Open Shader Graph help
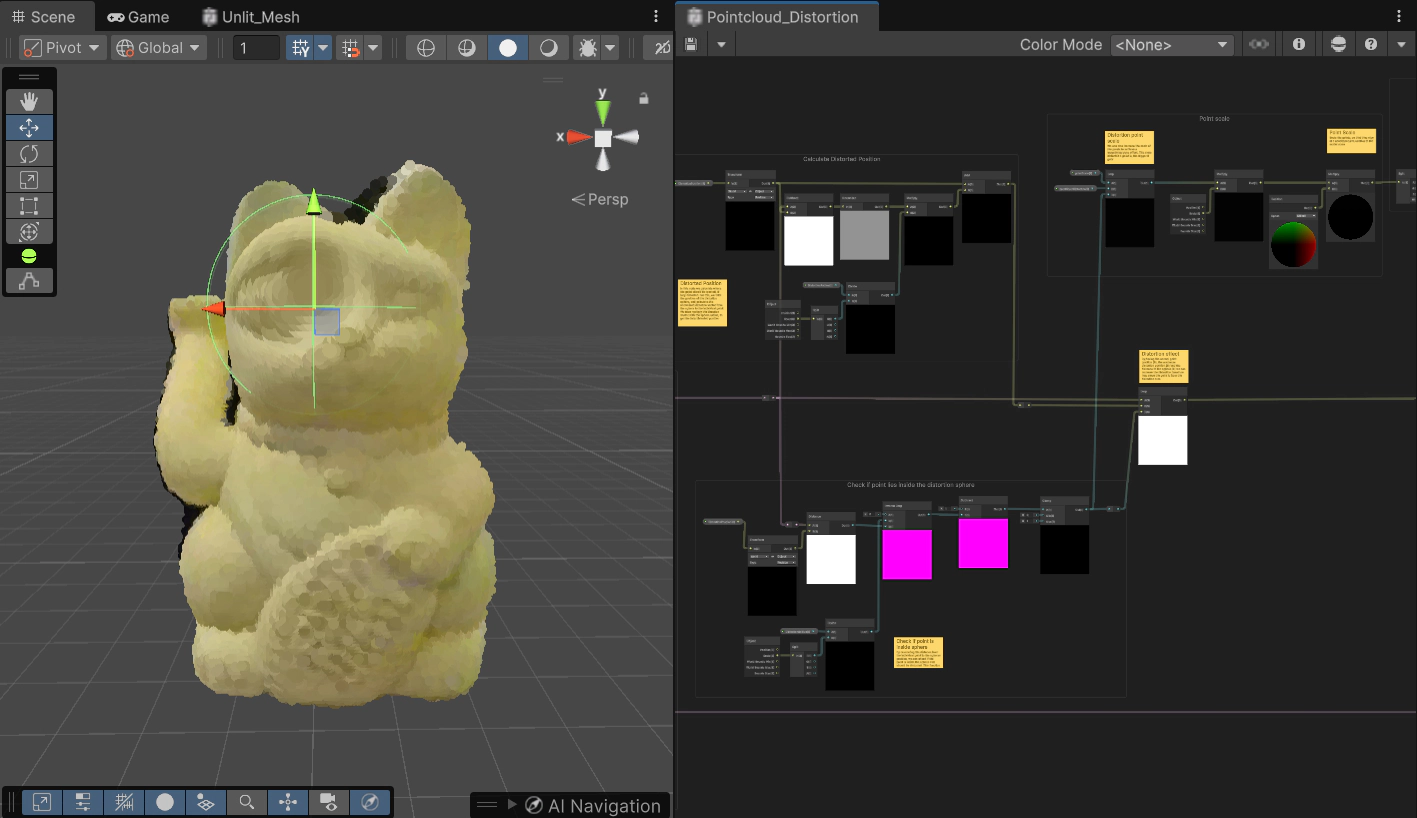 [x=1370, y=43]
